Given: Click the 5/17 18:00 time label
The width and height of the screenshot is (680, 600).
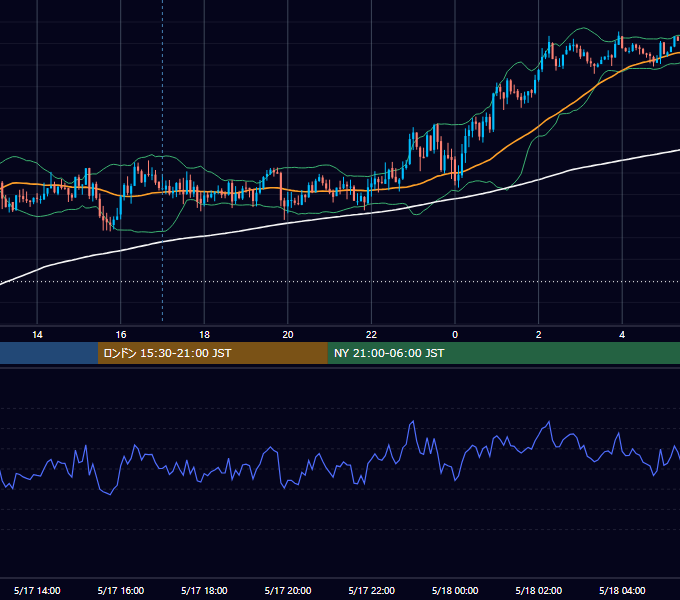Looking at the screenshot, I should (204, 590).
